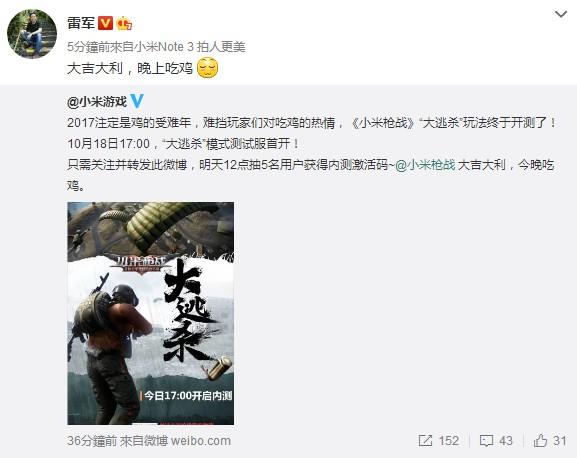Viewport: 577px width, 458px height.
Task: Click the 雷军 profile avatar photo
Action: point(32,33)
